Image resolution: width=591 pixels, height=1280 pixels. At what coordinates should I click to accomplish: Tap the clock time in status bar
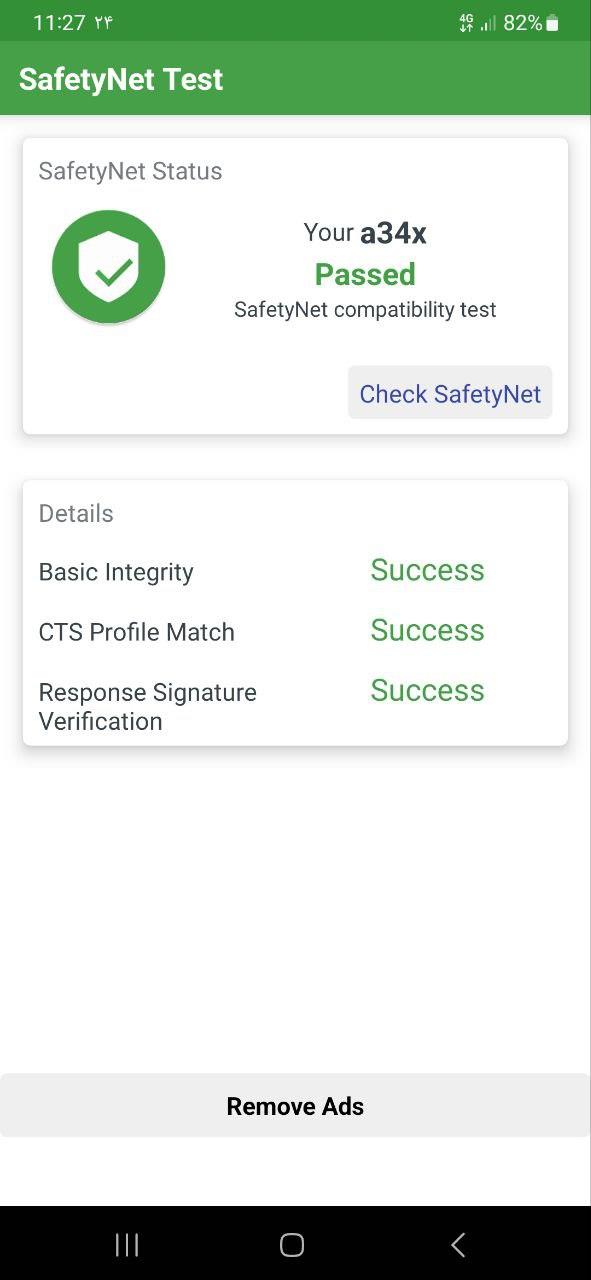59,23
